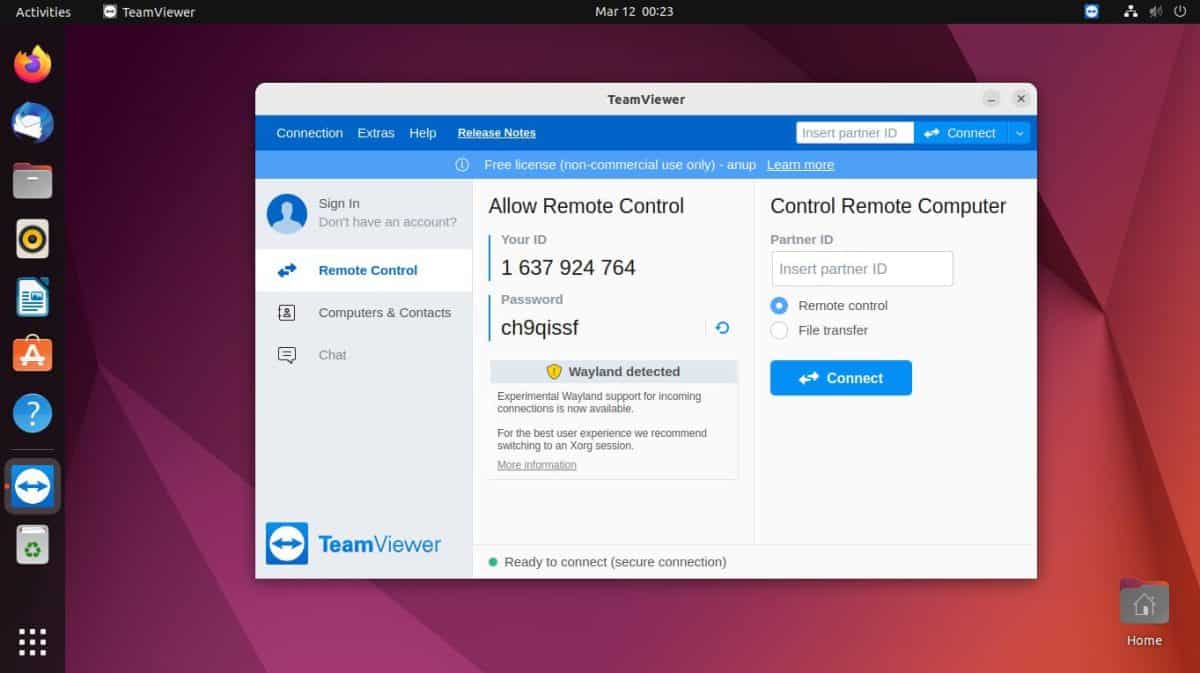
Task: Launch Firefox from the dock
Action: pos(31,62)
